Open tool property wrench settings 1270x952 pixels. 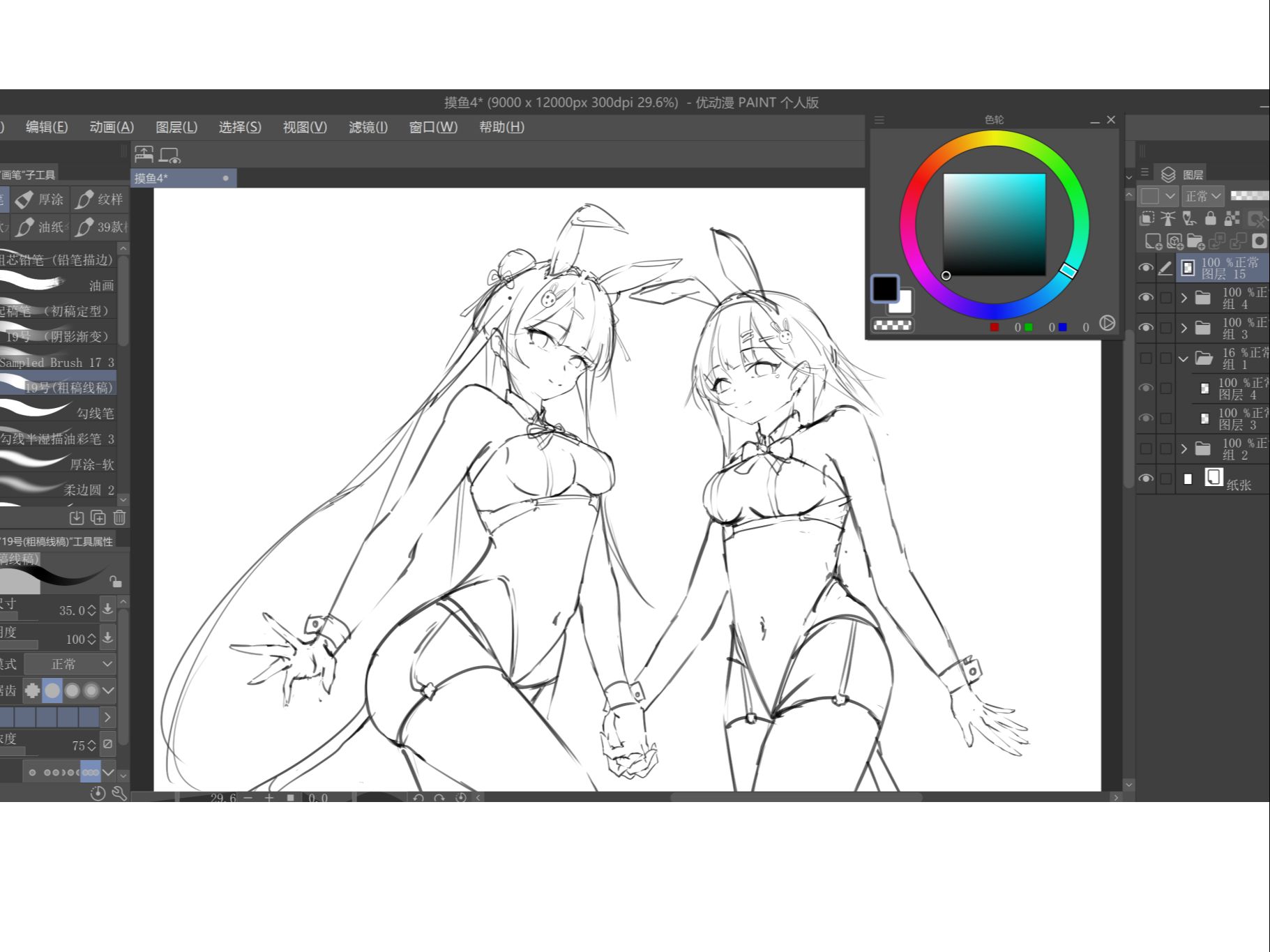point(119,793)
